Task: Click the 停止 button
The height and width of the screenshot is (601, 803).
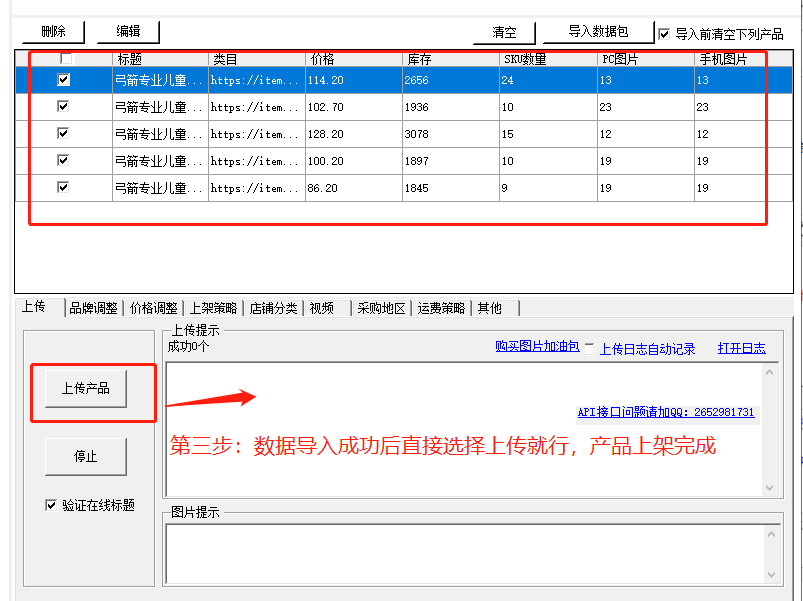Action: coord(86,456)
